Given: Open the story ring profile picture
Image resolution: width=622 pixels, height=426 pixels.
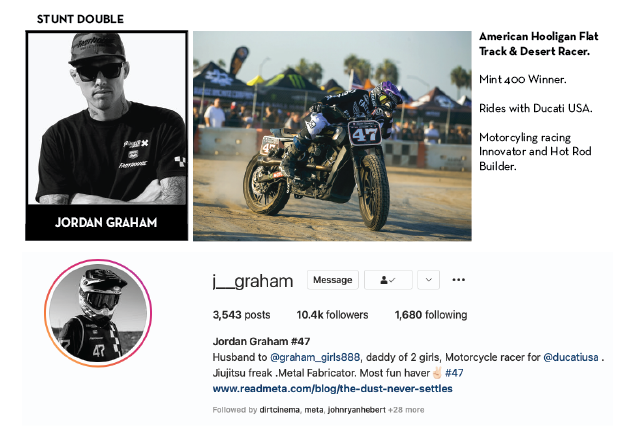Looking at the screenshot, I should (x=98, y=313).
